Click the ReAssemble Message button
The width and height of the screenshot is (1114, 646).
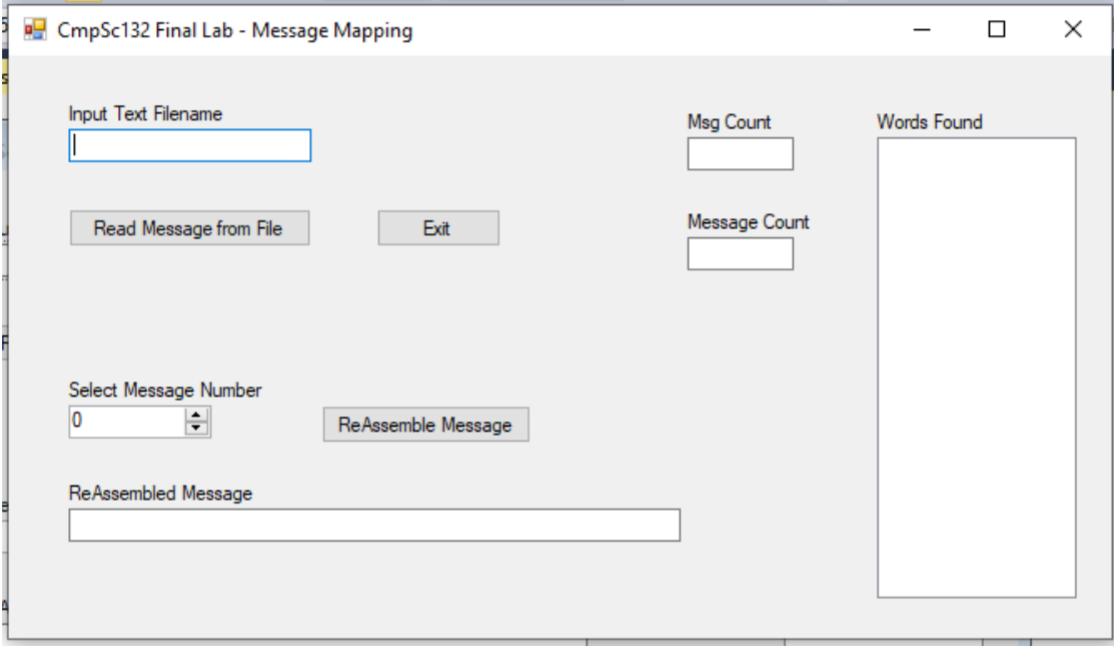pyautogui.click(x=428, y=422)
